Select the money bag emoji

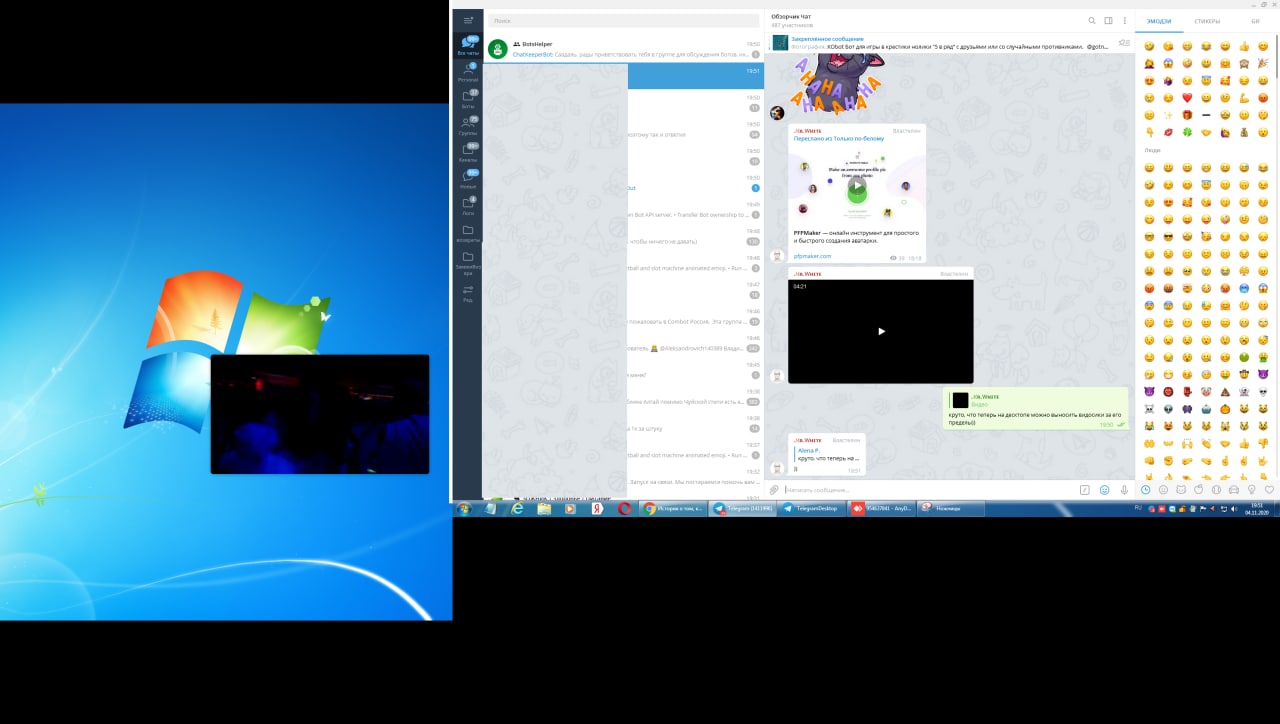(1244, 132)
